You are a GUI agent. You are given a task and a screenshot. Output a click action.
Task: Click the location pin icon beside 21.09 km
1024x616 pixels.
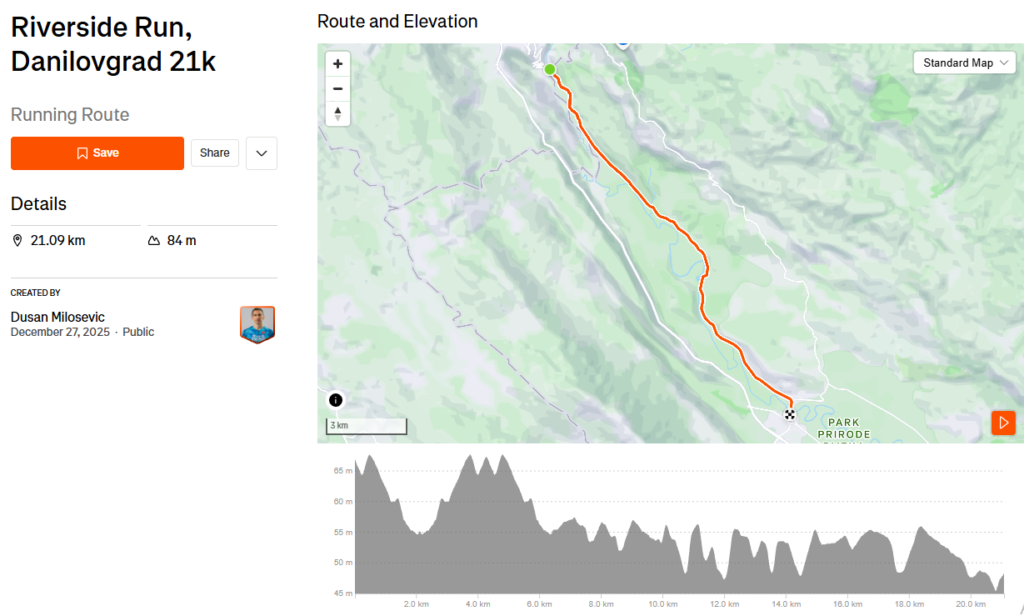(x=16, y=240)
